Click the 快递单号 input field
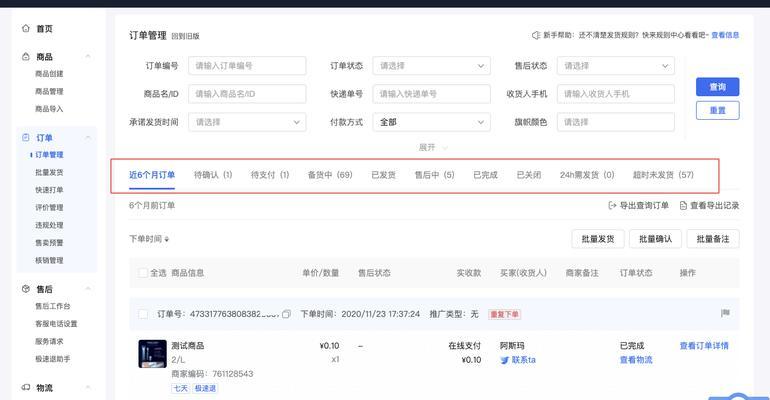 [431, 94]
